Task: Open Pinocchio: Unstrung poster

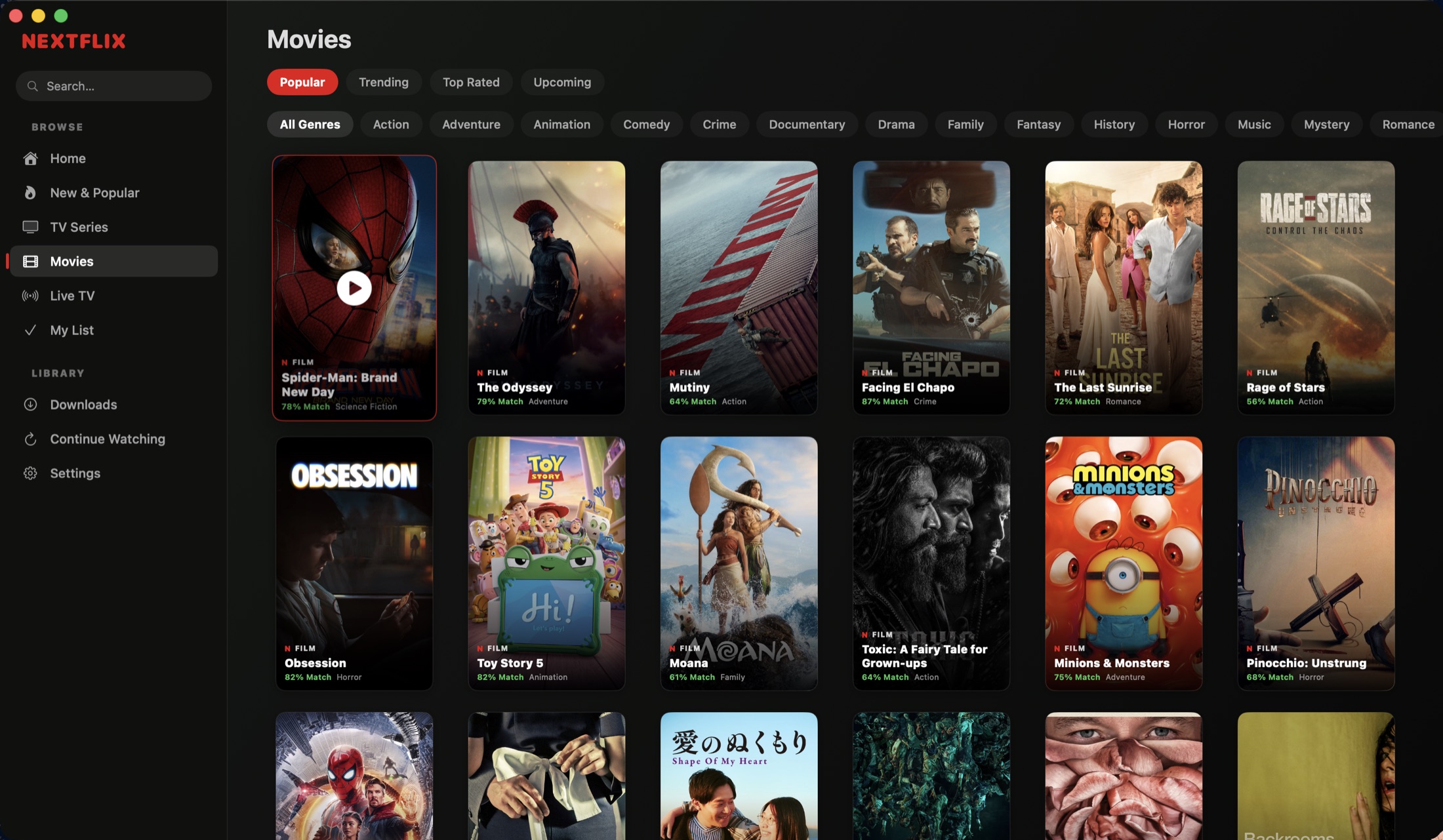Action: click(x=1316, y=563)
